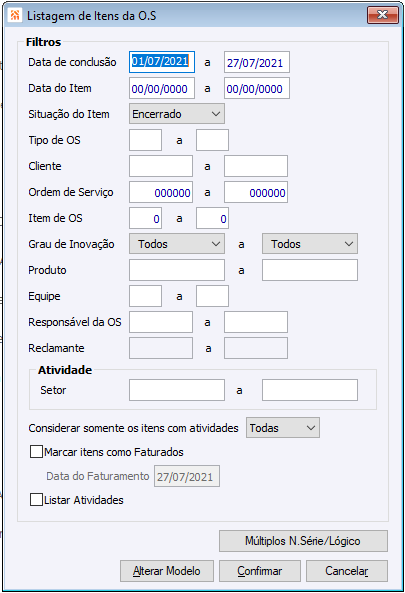
Task: Check Marcar itens como Faturados
Action: point(36,452)
